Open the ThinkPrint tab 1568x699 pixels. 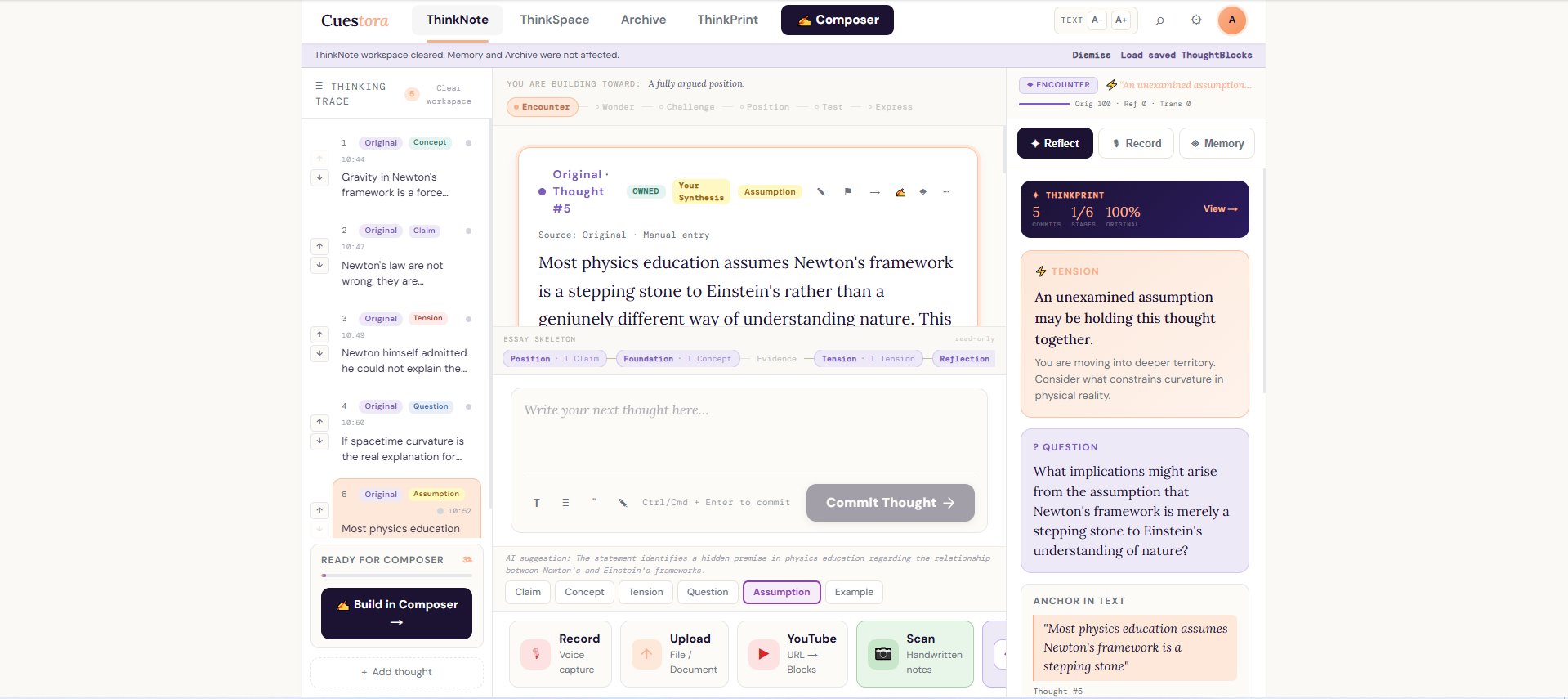pos(728,20)
